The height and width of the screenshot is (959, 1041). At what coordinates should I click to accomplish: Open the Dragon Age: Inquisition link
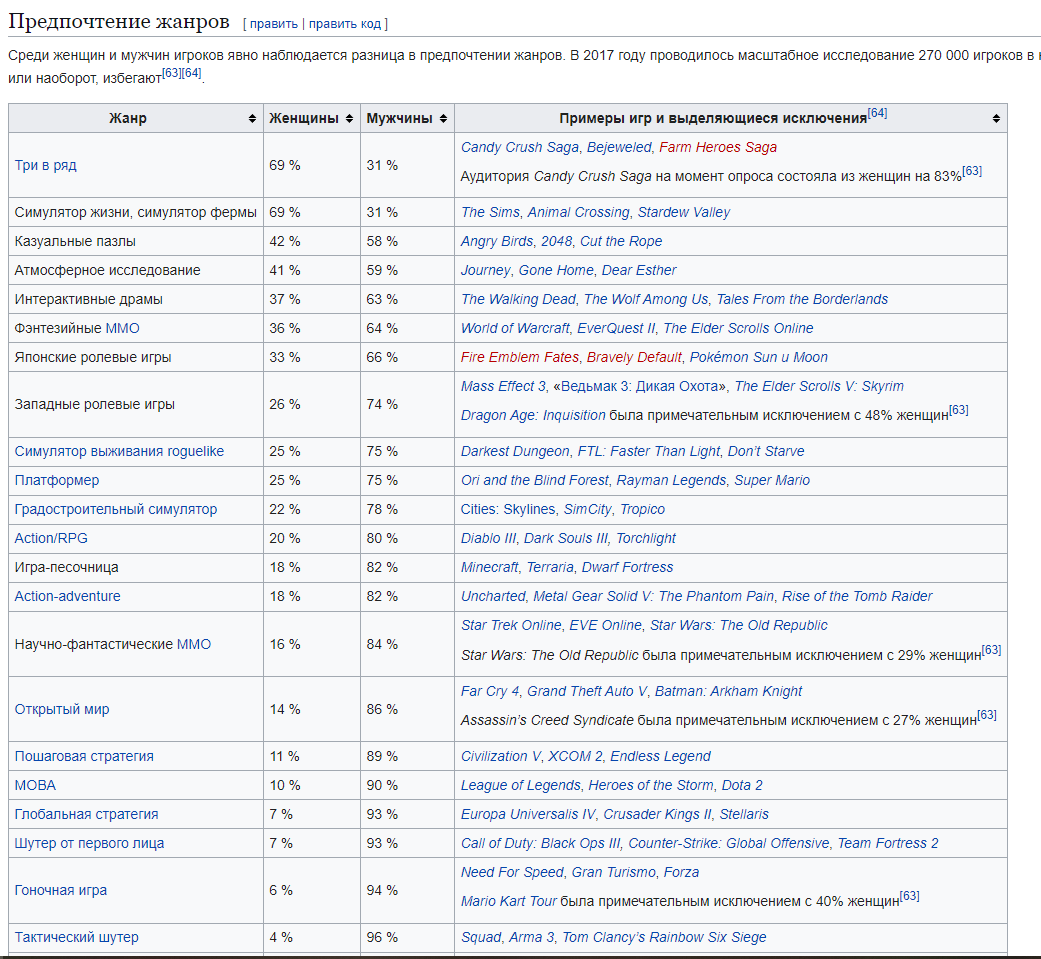tap(533, 416)
